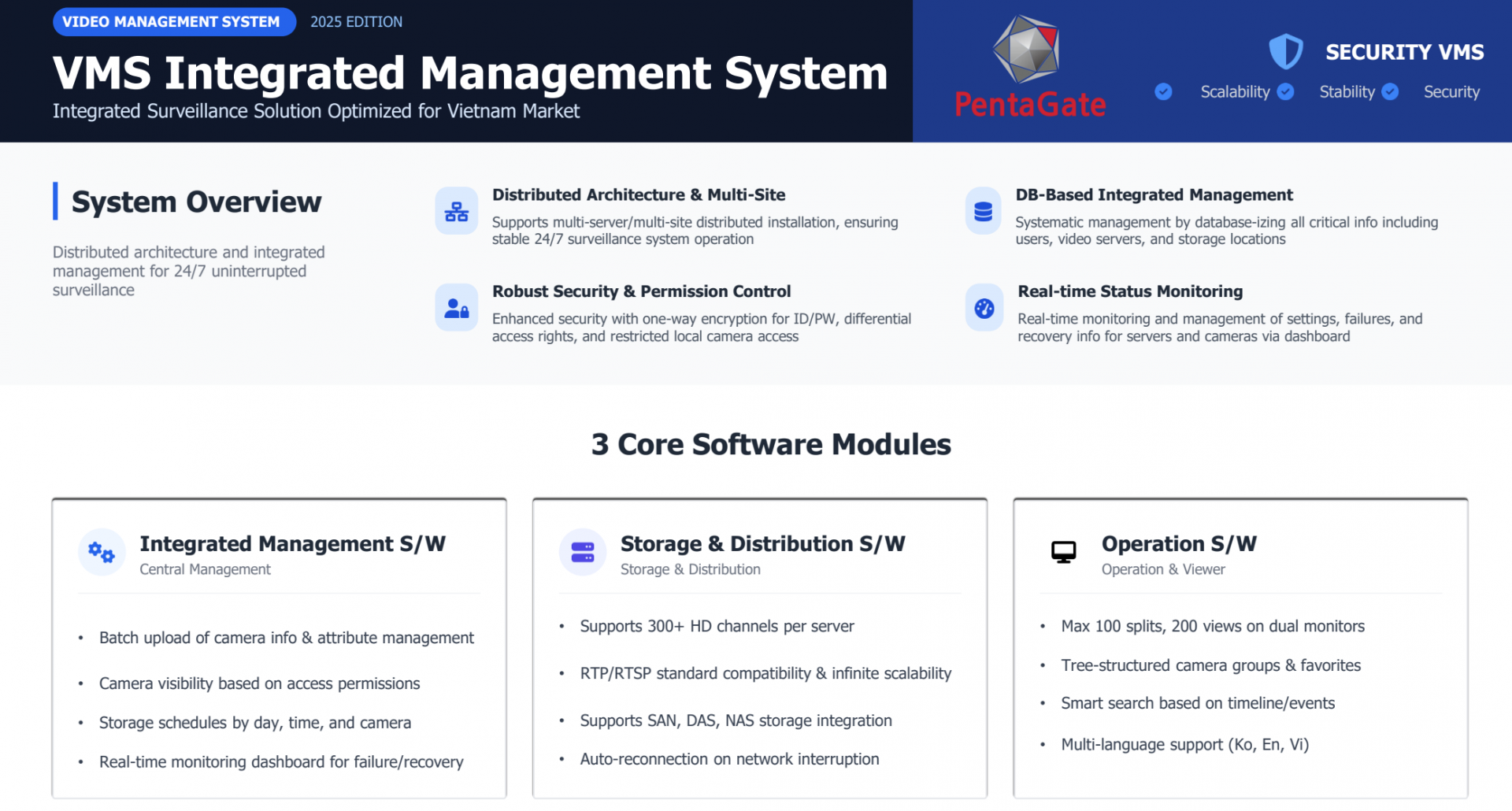
Task: Click the Storage & Distribution S/W card title
Action: point(762,544)
